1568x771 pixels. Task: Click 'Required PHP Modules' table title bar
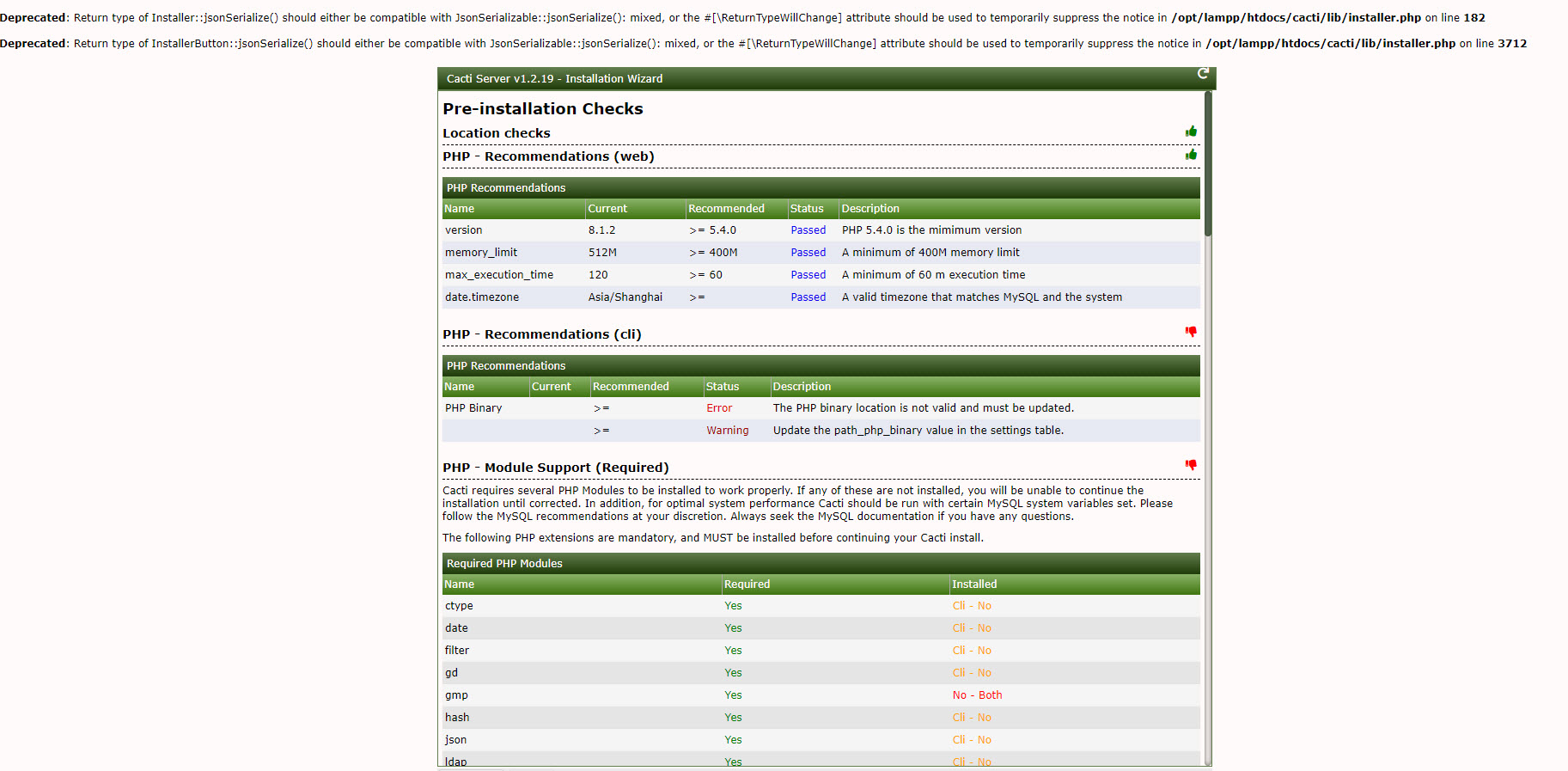(821, 564)
